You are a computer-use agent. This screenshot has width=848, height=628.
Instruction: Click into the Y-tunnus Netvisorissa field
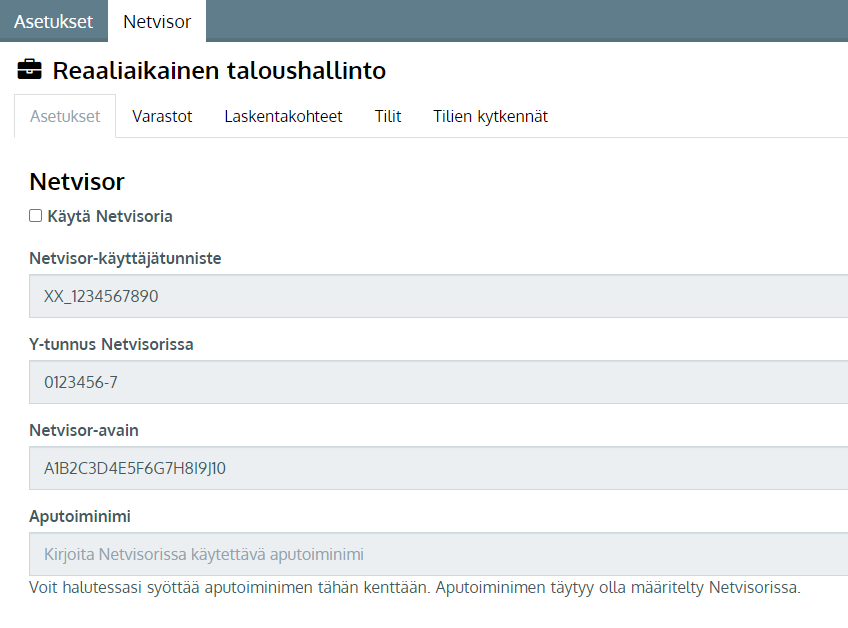pos(439,382)
